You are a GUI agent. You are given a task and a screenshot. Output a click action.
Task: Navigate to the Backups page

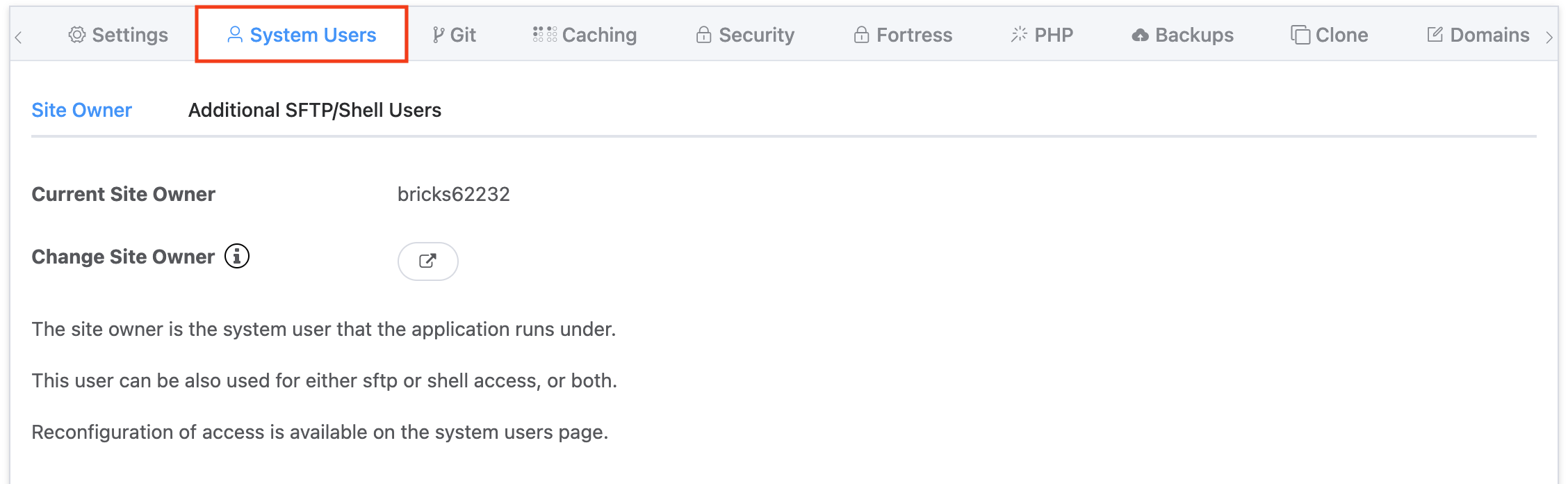point(1184,34)
